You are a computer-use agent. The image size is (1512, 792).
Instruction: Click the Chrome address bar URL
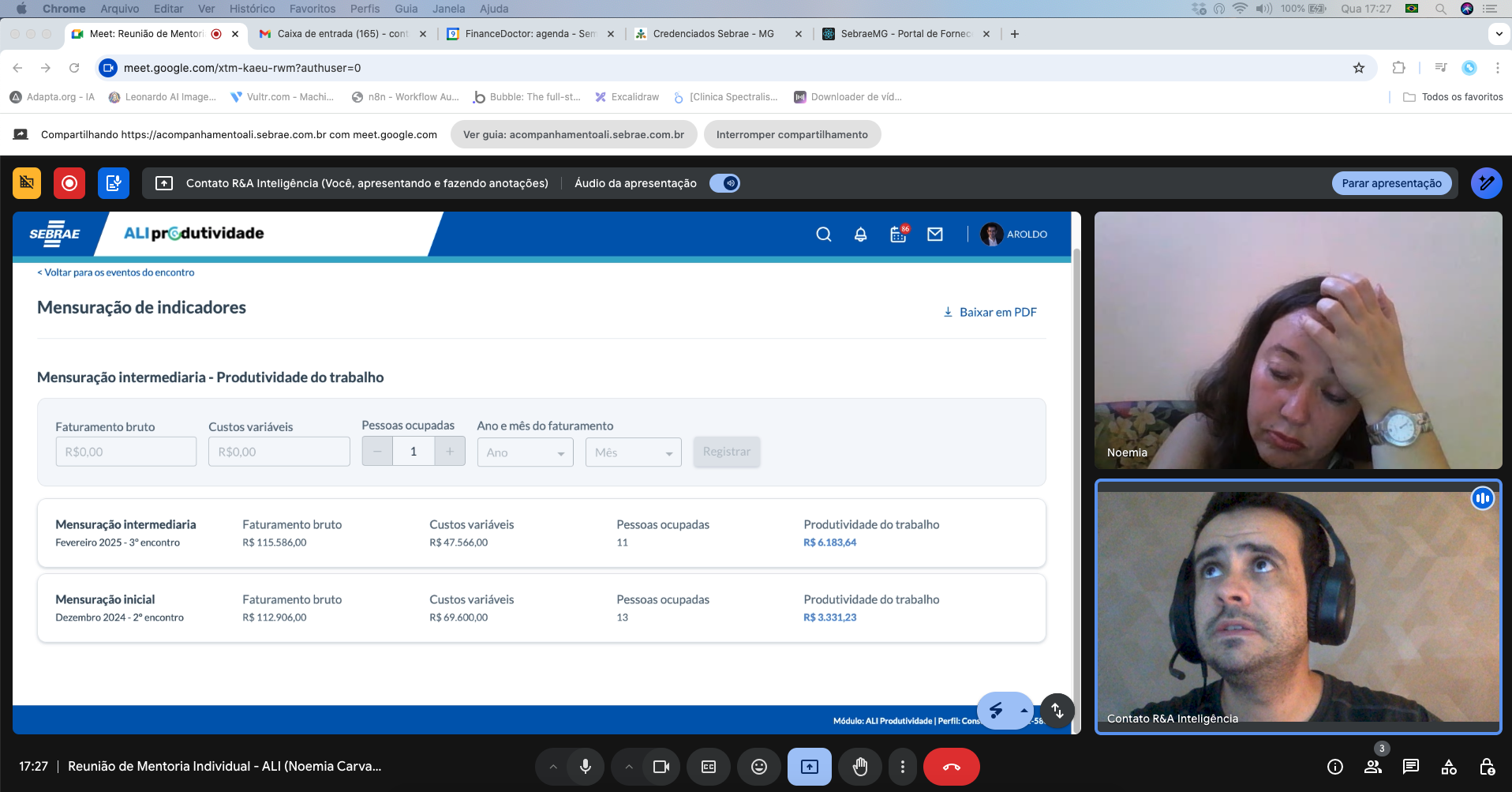[x=242, y=68]
